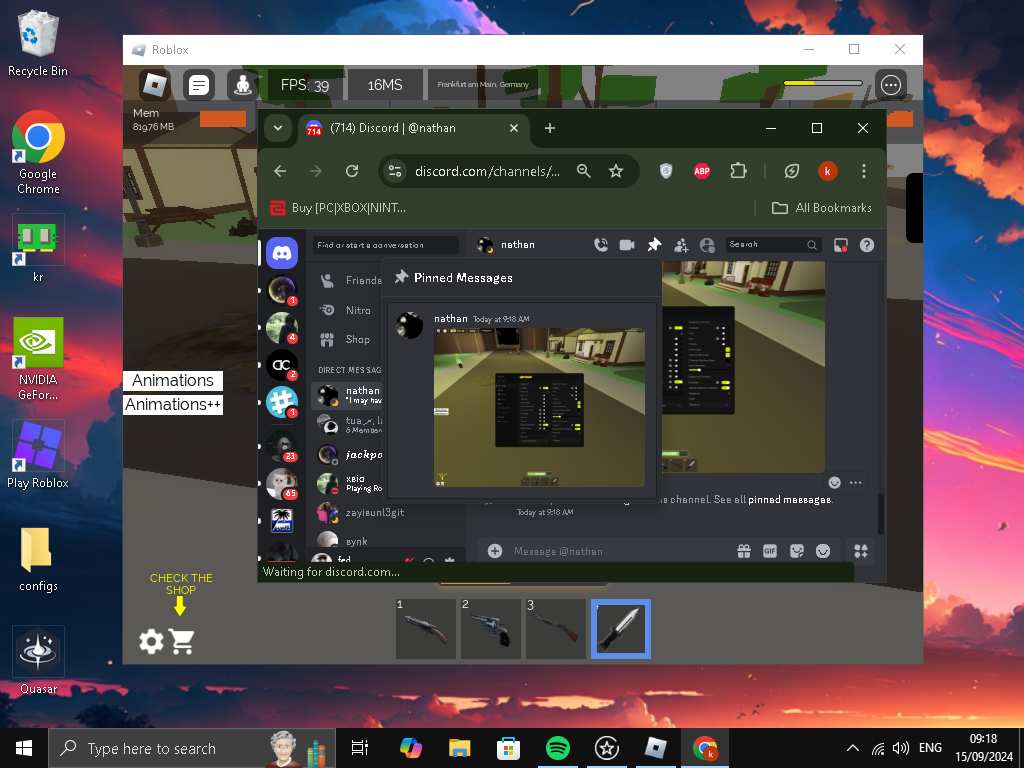Go back in Chrome

pyautogui.click(x=280, y=171)
